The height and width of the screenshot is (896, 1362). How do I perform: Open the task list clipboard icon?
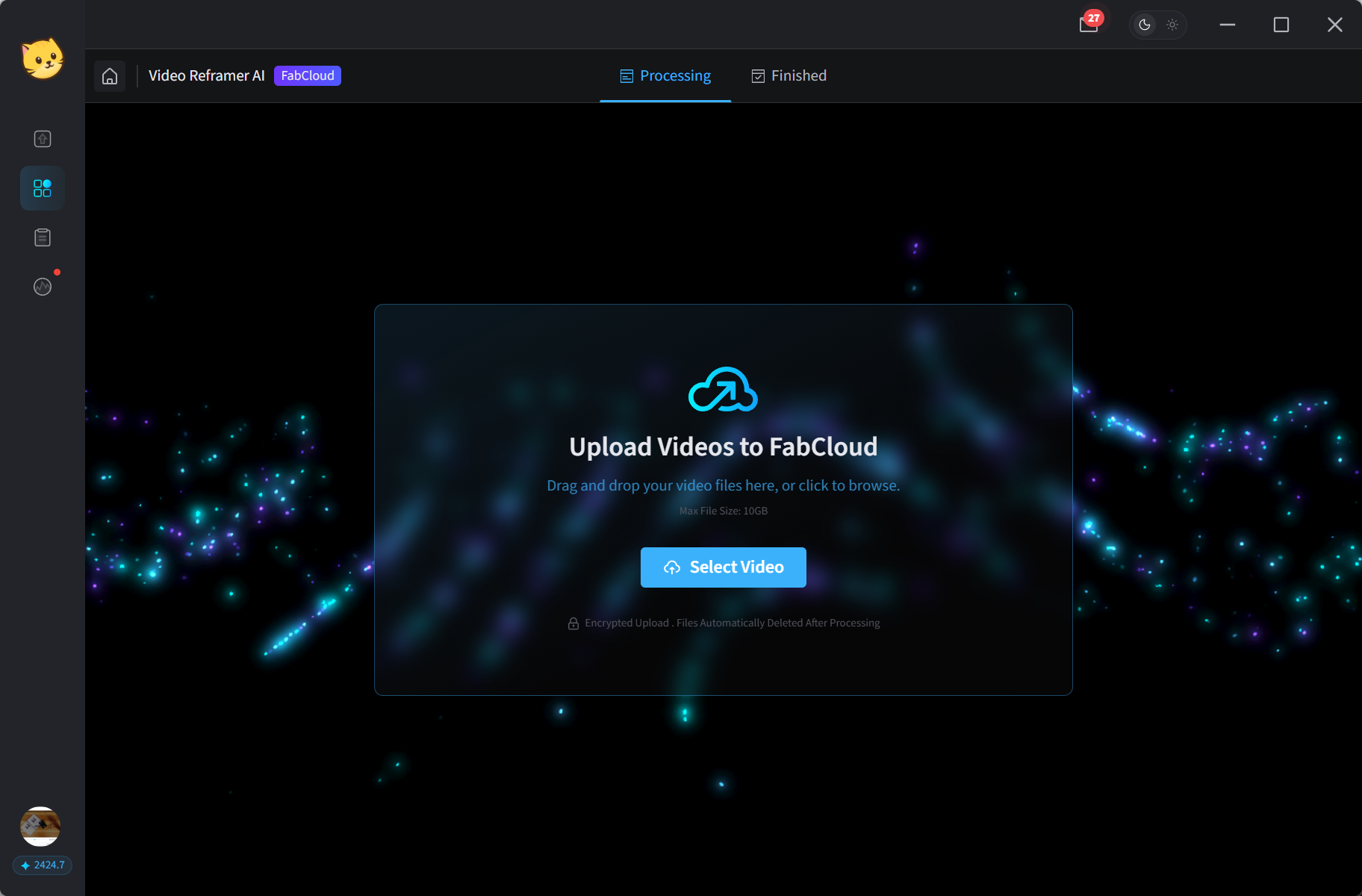tap(43, 237)
